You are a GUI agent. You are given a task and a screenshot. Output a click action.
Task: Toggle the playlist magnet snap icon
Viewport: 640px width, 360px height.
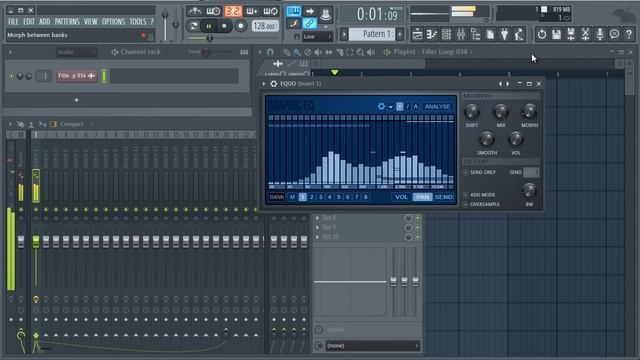point(270,52)
